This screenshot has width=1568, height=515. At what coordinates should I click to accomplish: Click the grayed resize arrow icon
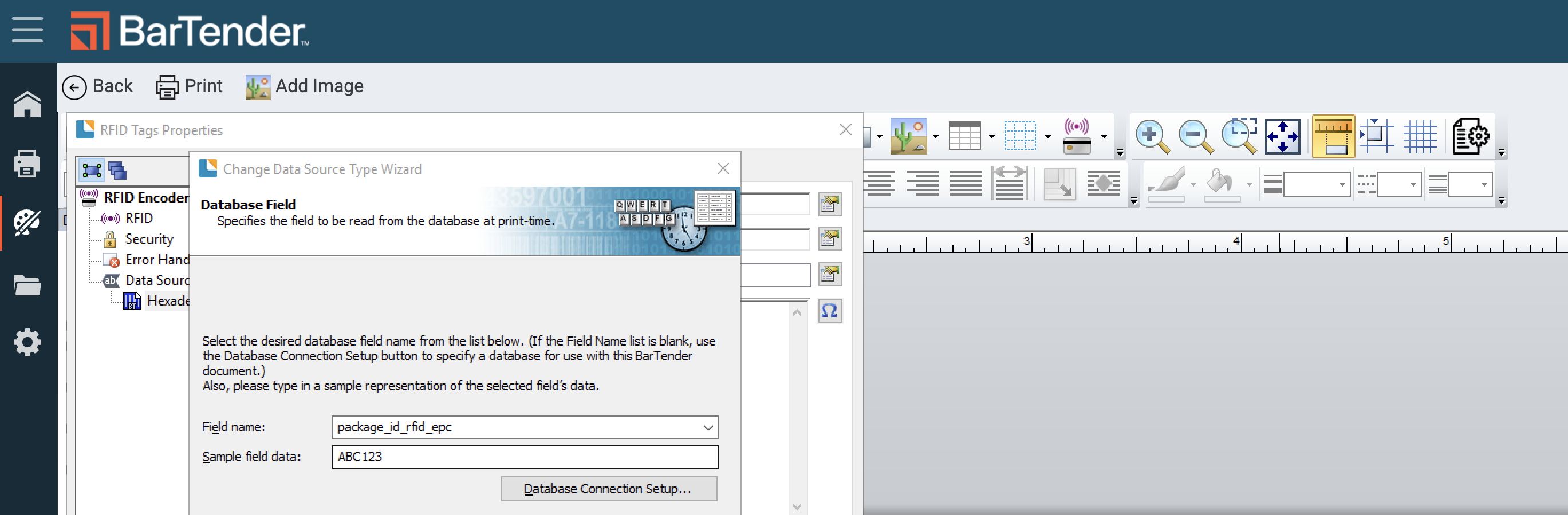1059,184
